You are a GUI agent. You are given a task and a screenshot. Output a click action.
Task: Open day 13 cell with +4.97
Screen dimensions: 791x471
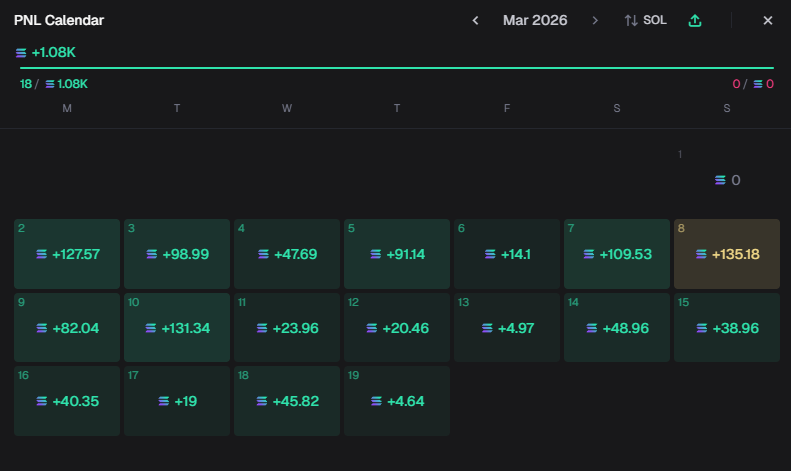507,327
